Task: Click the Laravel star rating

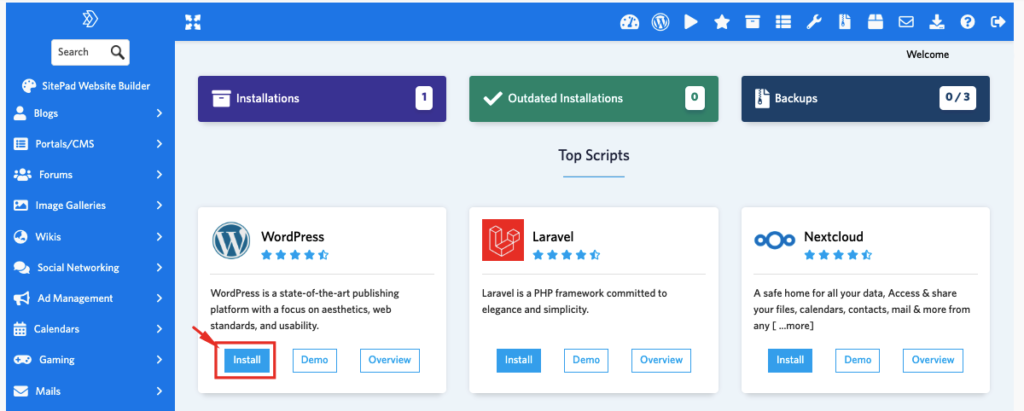Action: pos(566,255)
